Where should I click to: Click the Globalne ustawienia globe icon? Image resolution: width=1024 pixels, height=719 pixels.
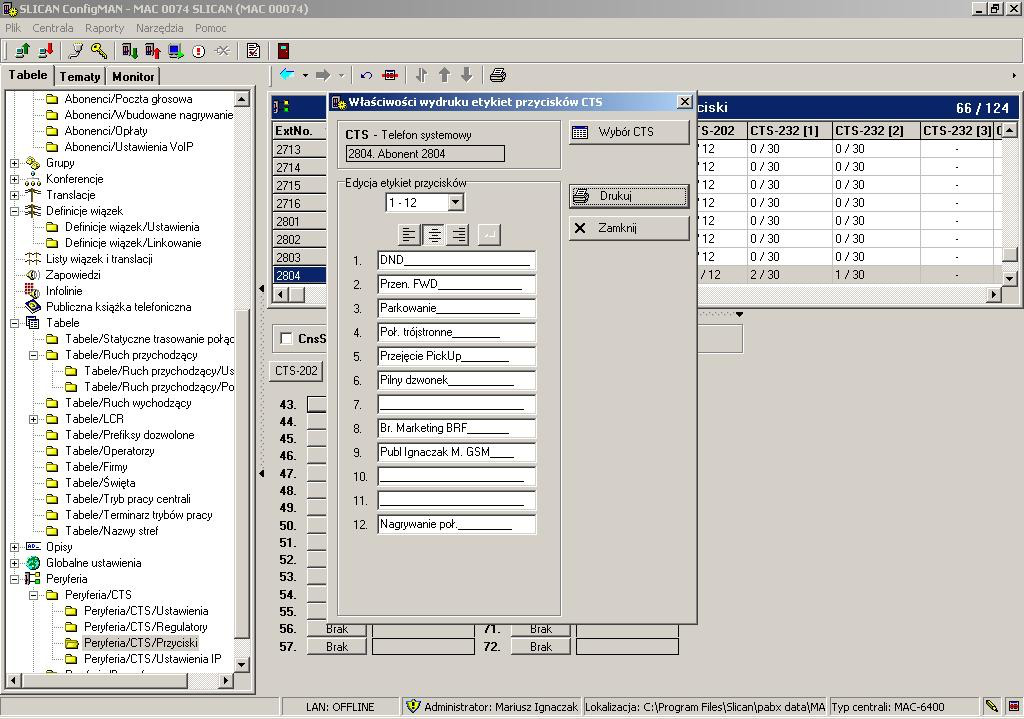click(x=33, y=562)
